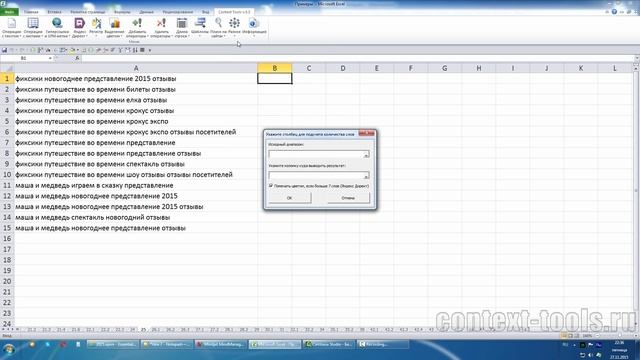Open the Name Box dropdown
640x360 pixels.
point(50,58)
